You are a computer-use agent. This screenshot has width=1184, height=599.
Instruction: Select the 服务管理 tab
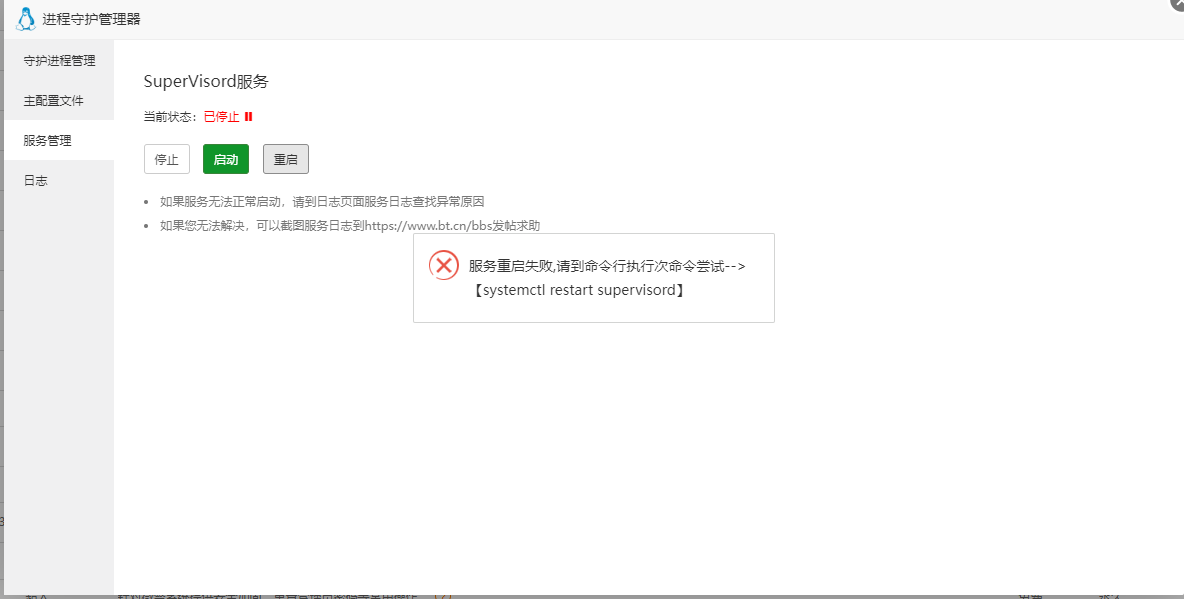click(60, 140)
